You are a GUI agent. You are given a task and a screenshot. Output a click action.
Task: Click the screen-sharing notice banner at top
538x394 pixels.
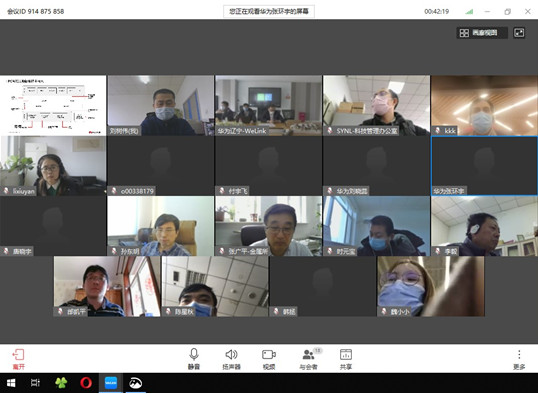click(269, 11)
